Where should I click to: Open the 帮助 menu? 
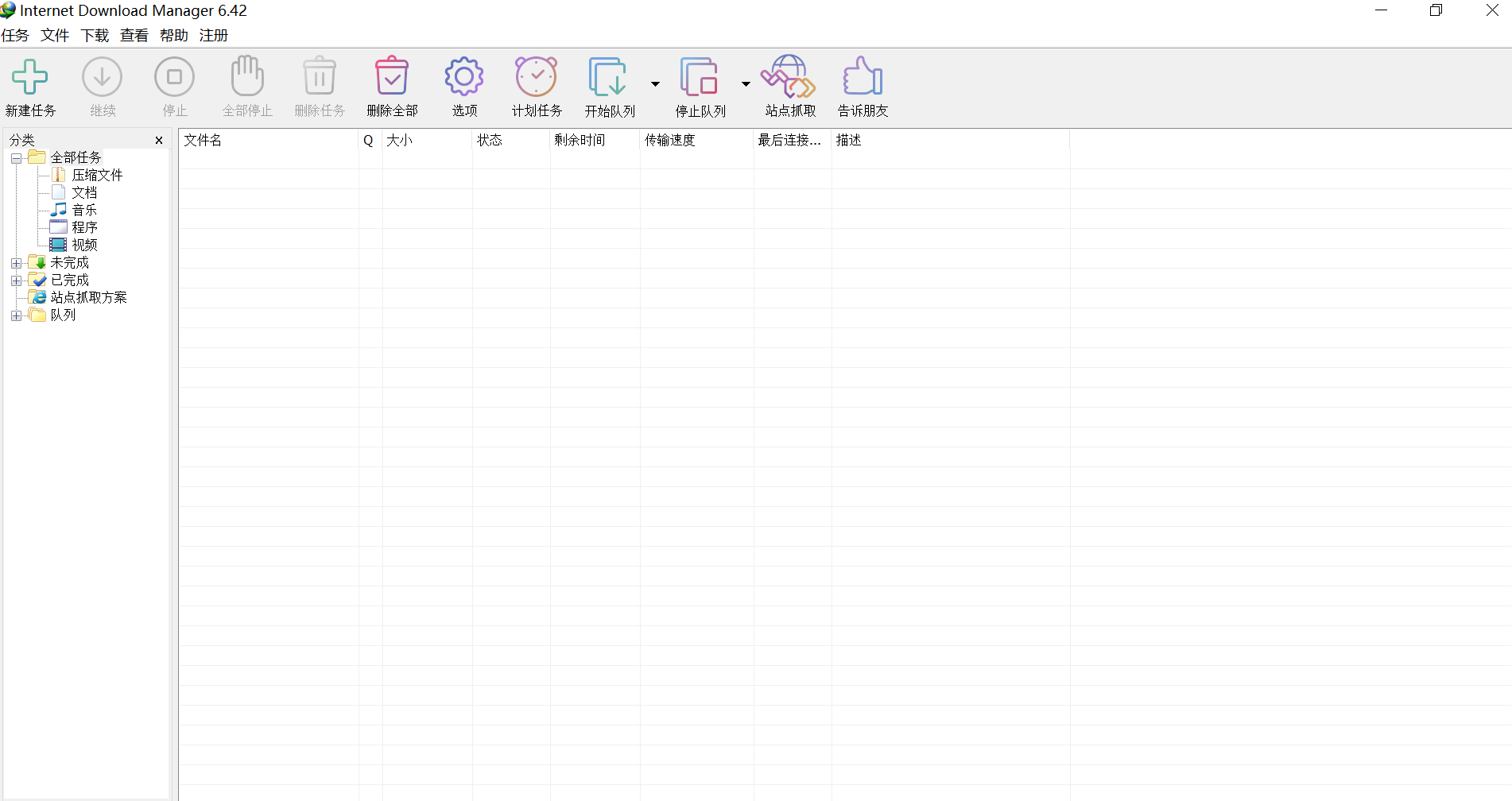[173, 35]
